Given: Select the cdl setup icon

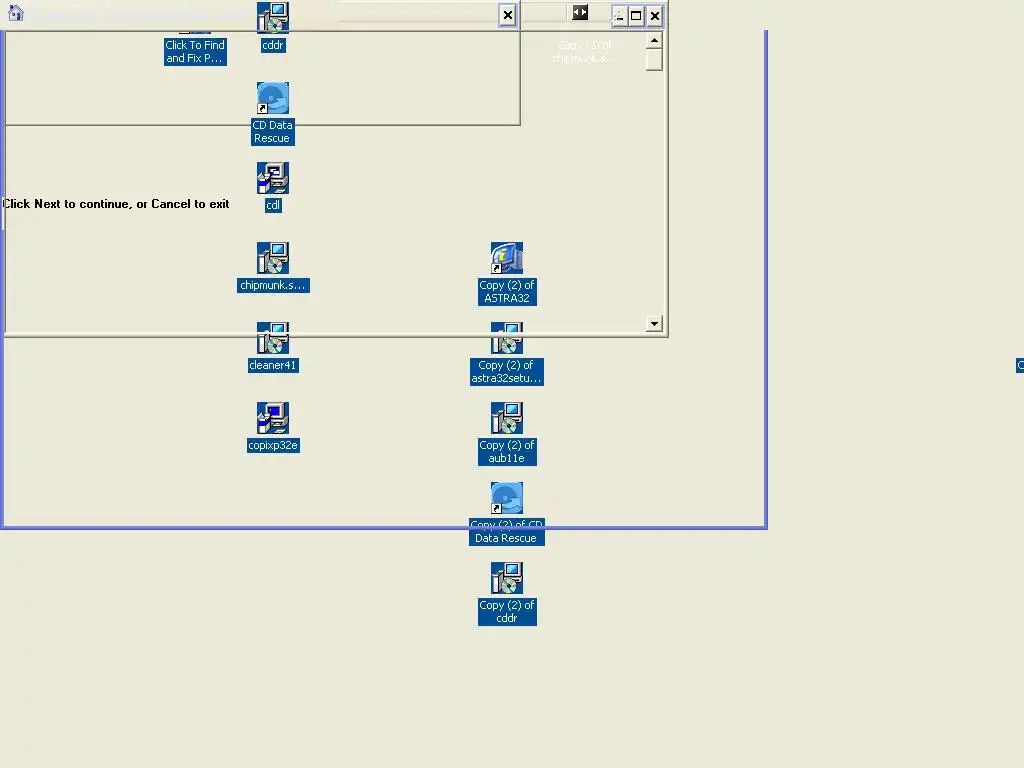Looking at the screenshot, I should click(272, 187).
